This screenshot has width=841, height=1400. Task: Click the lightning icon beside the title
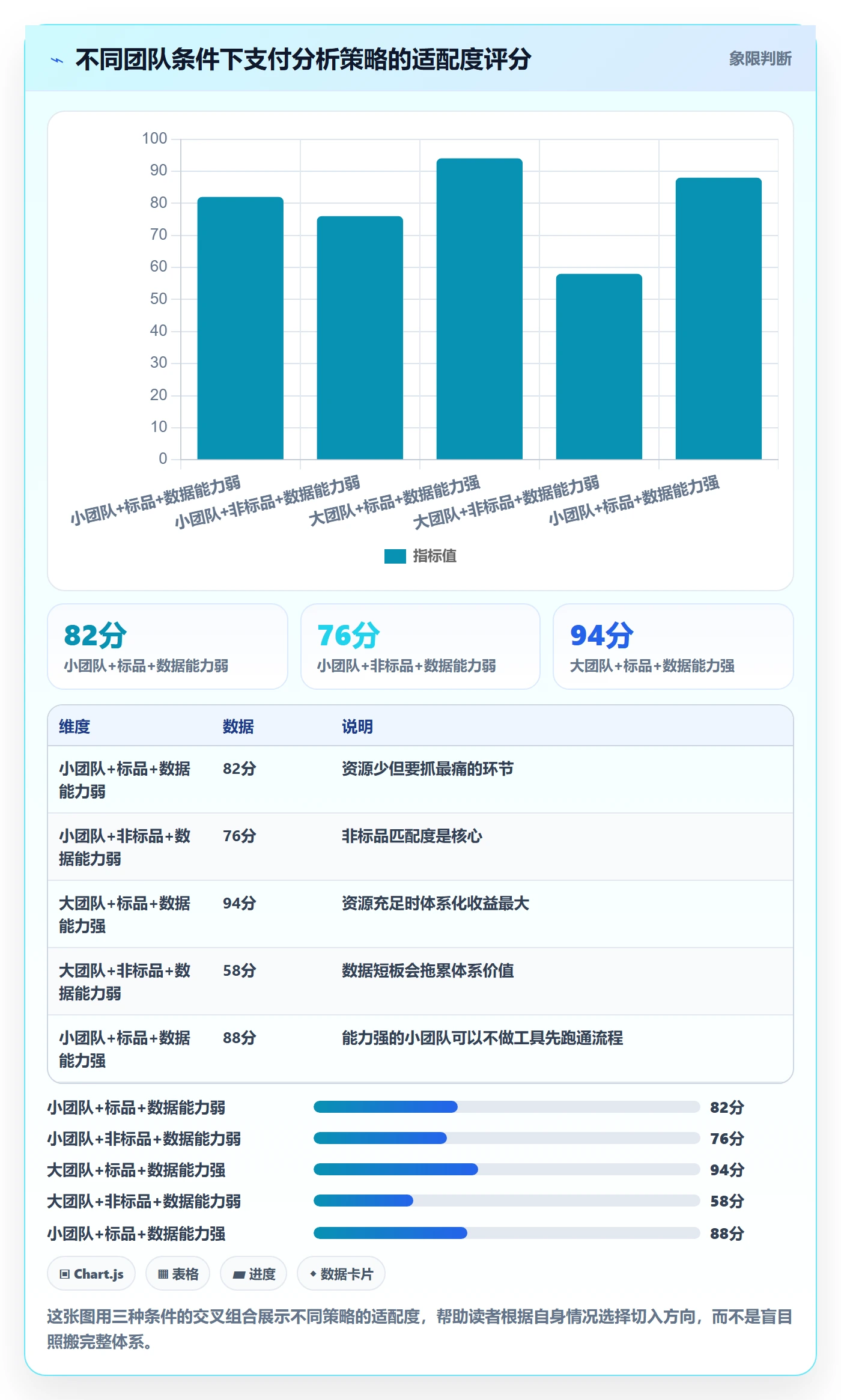[57, 60]
